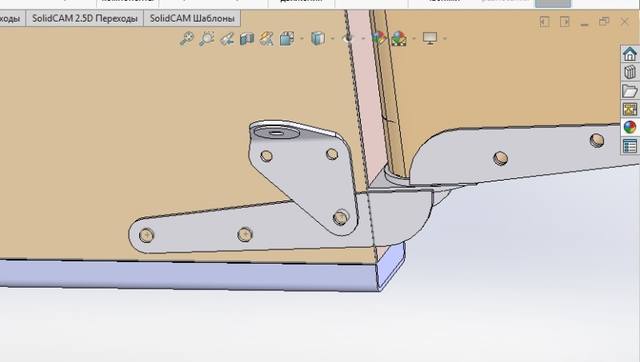The width and height of the screenshot is (640, 362).
Task: Open the View Orientation cube icon
Action: (287, 39)
